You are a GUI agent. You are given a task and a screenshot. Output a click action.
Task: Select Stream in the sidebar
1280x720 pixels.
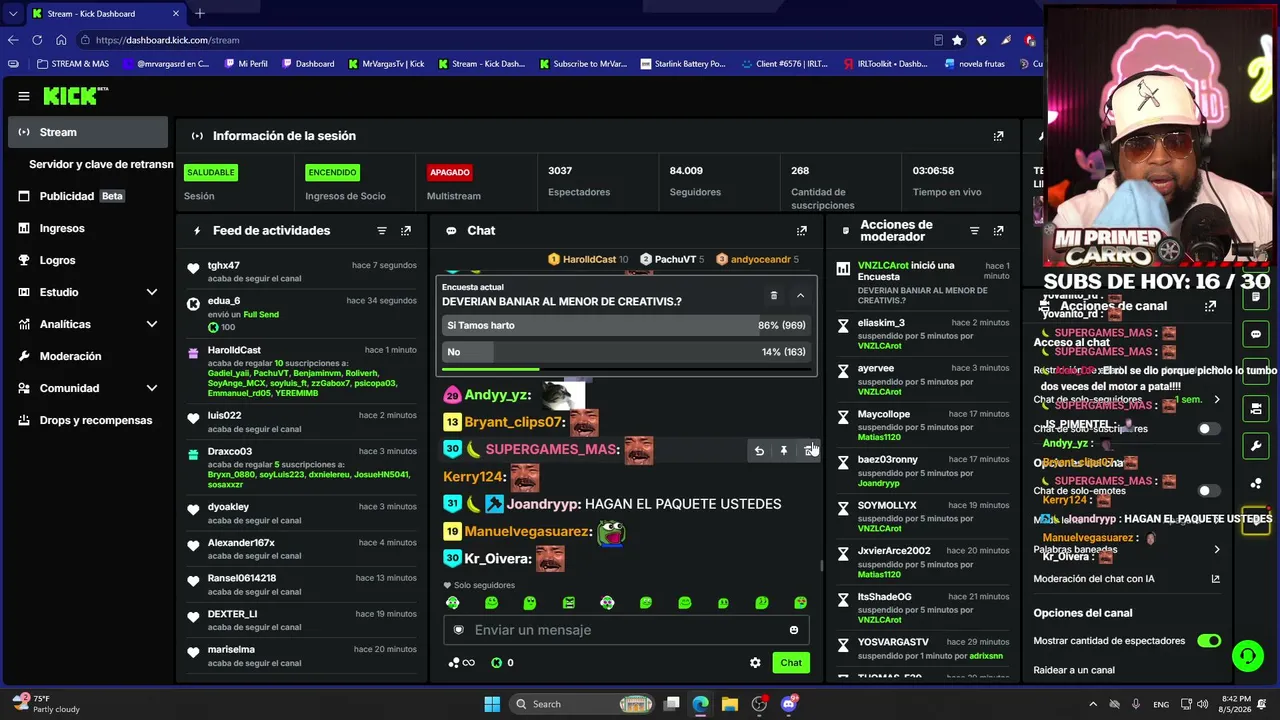pyautogui.click(x=88, y=132)
